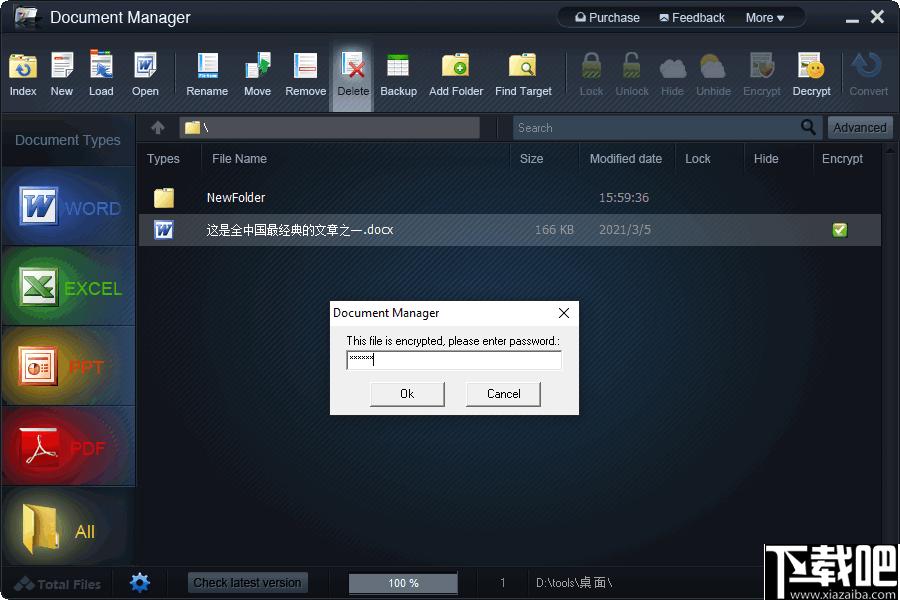
Task: Filter by PDF document type
Action: click(69, 446)
